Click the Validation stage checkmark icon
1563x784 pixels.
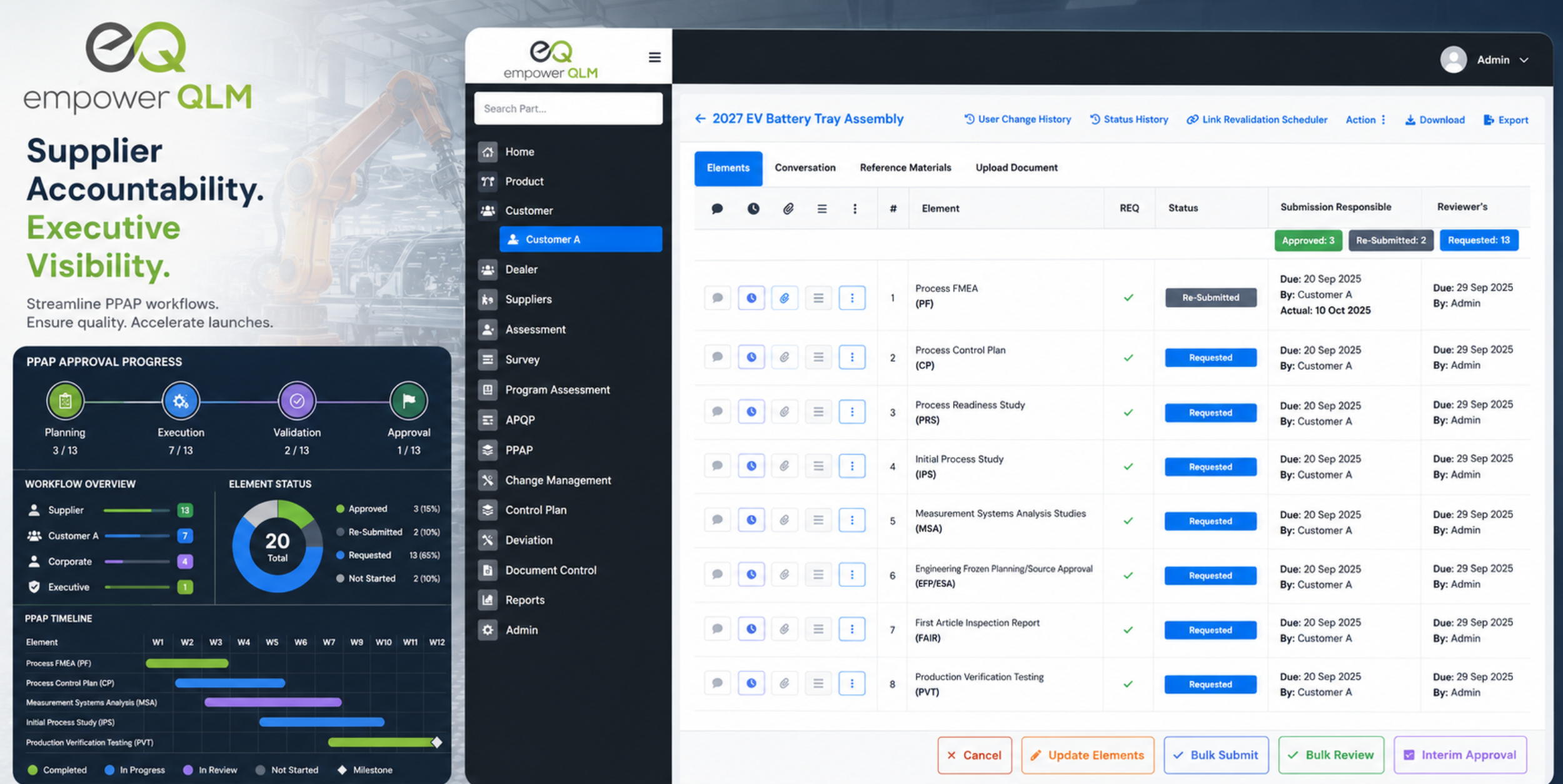(297, 401)
